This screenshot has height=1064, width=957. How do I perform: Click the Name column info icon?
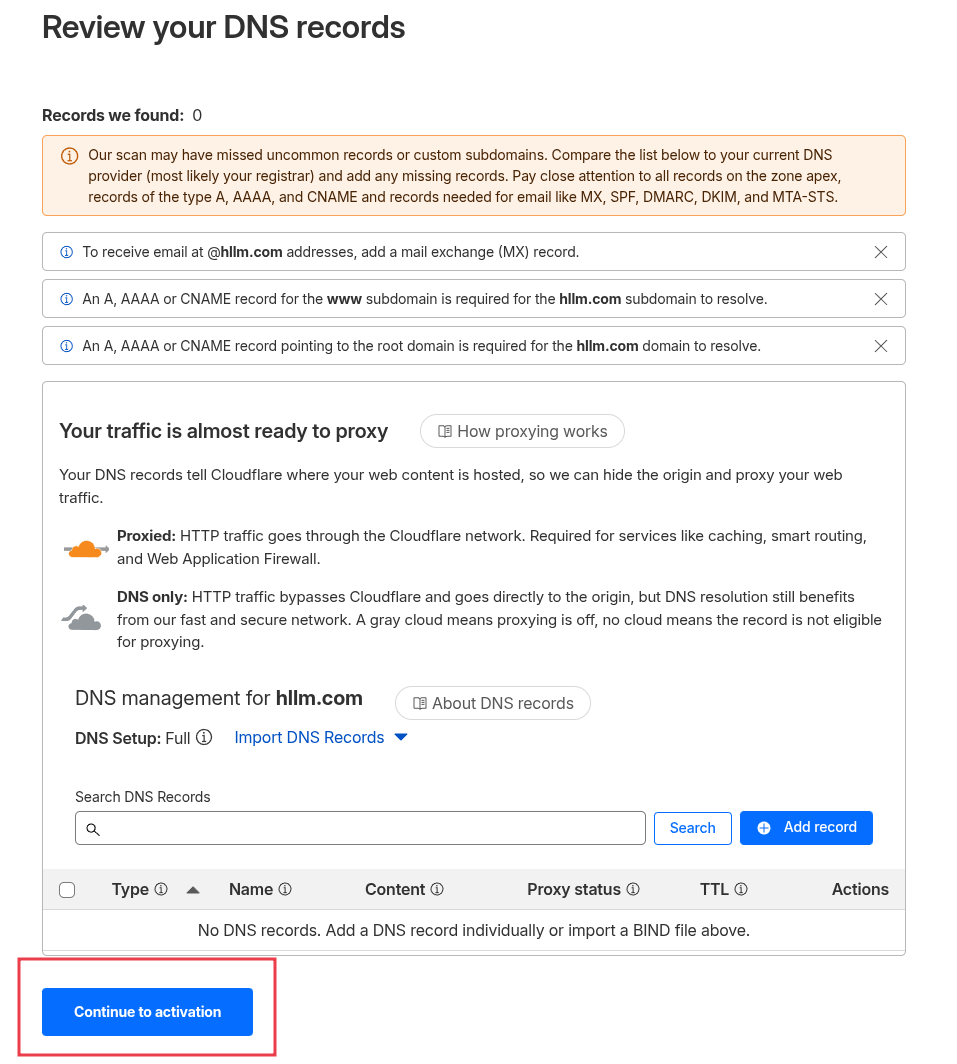click(285, 889)
